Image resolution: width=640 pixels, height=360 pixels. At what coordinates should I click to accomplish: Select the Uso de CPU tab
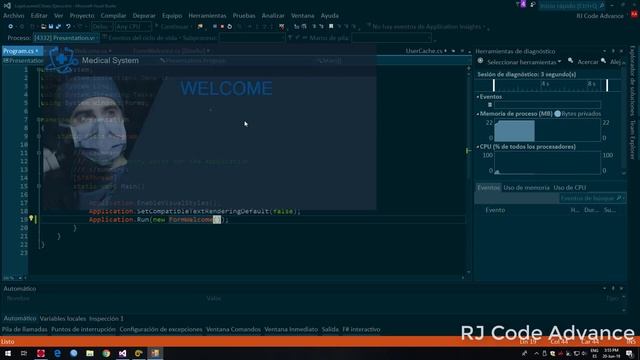pyautogui.click(x=569, y=188)
